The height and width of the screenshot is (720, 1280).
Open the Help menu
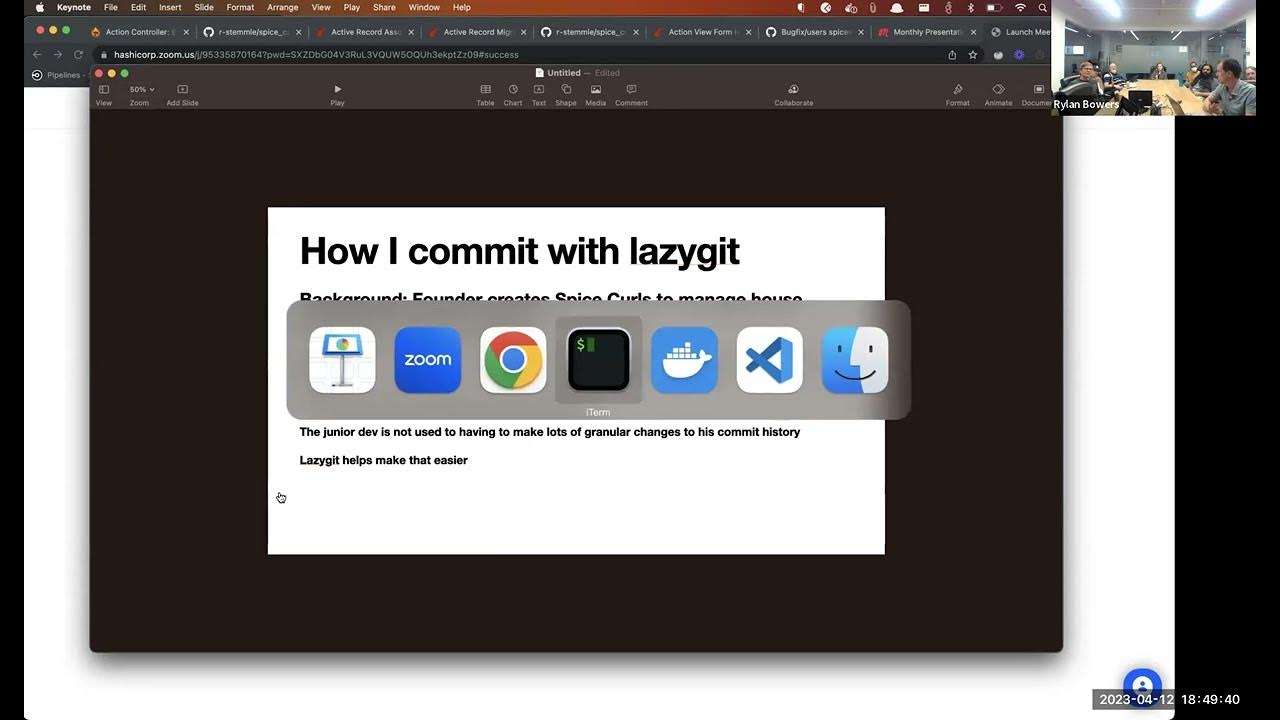(461, 7)
